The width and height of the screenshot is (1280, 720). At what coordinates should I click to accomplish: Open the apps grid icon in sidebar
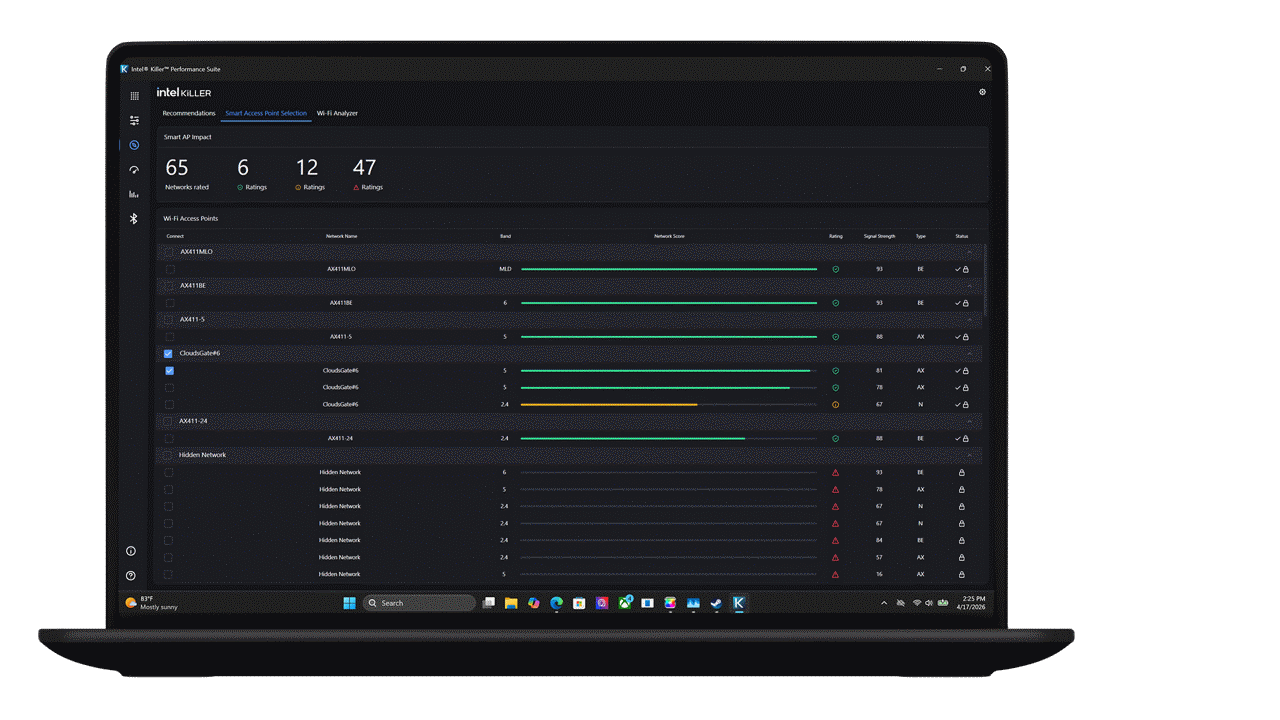pyautogui.click(x=134, y=96)
